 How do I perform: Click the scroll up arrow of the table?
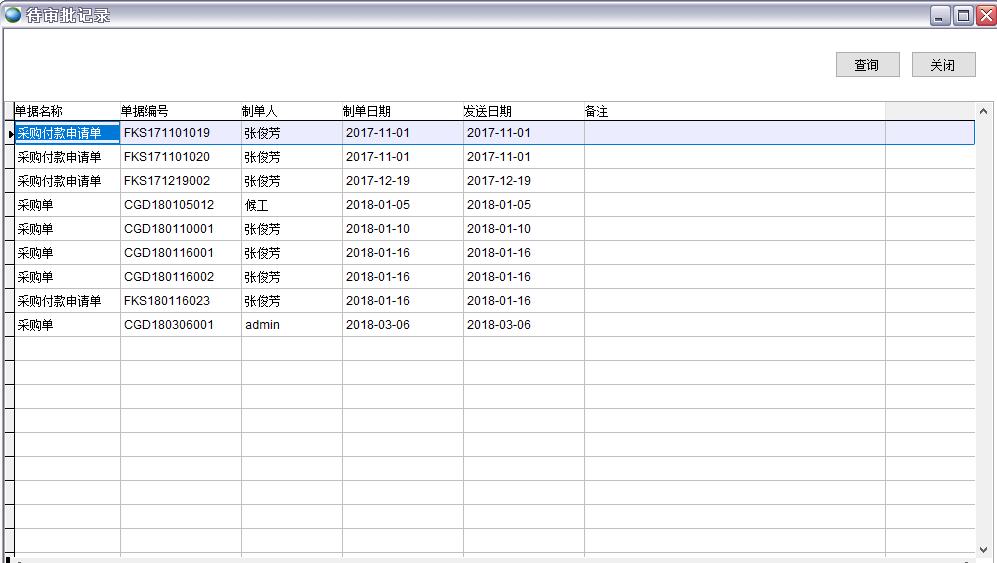coord(983,112)
